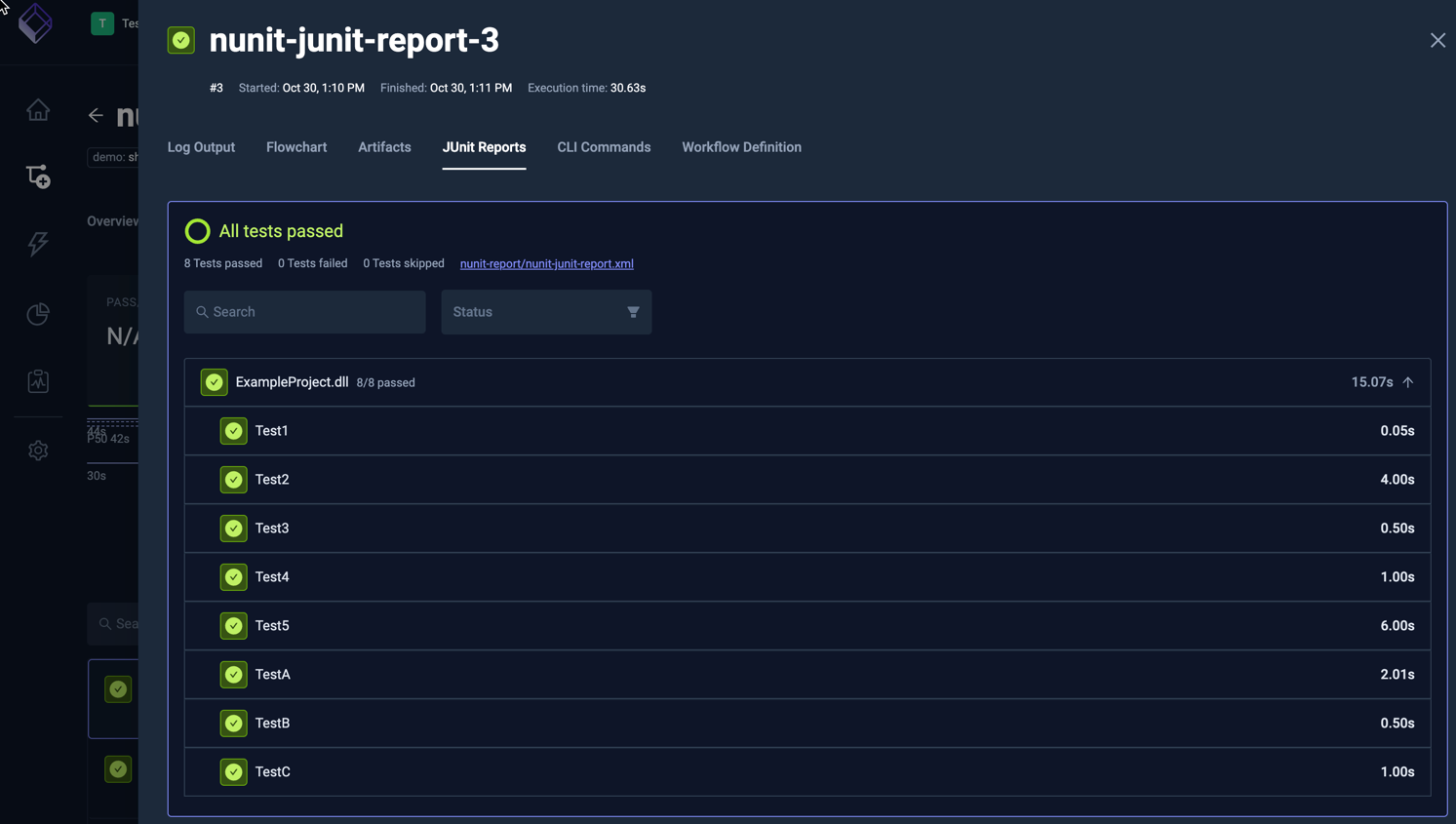Click the back arrow beside the workflow name

pos(95,115)
